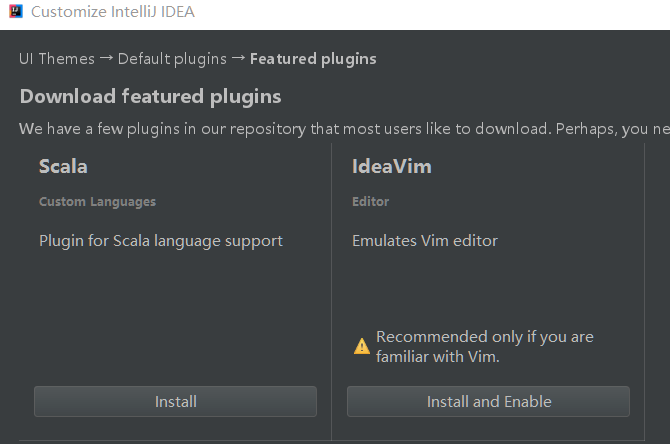This screenshot has width=670, height=444.
Task: Click the Custom Languages category label
Action: coord(97,202)
